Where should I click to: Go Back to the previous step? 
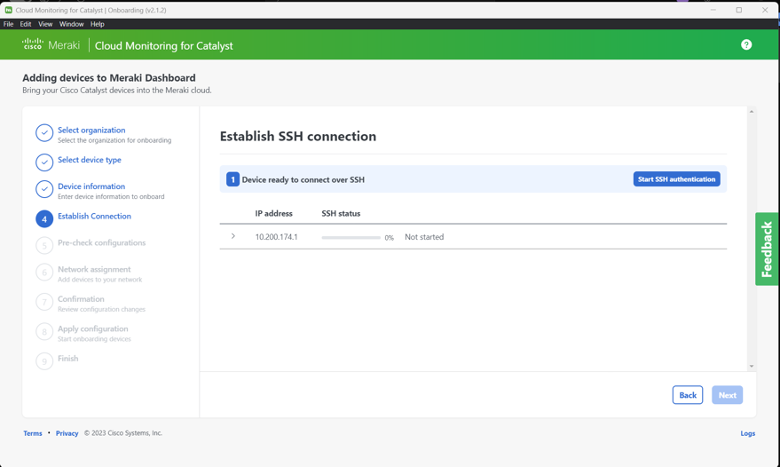[x=687, y=395]
